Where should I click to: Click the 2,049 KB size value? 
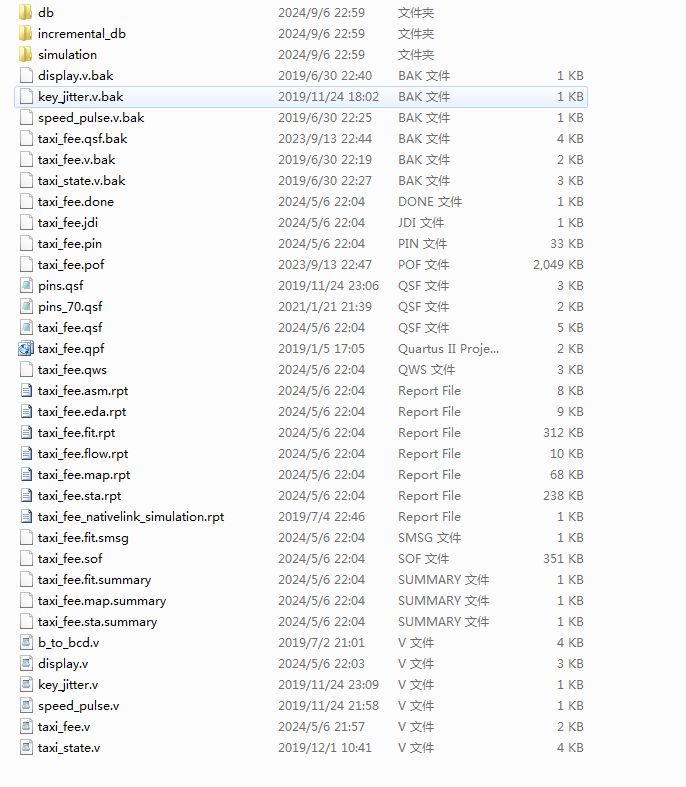point(558,265)
